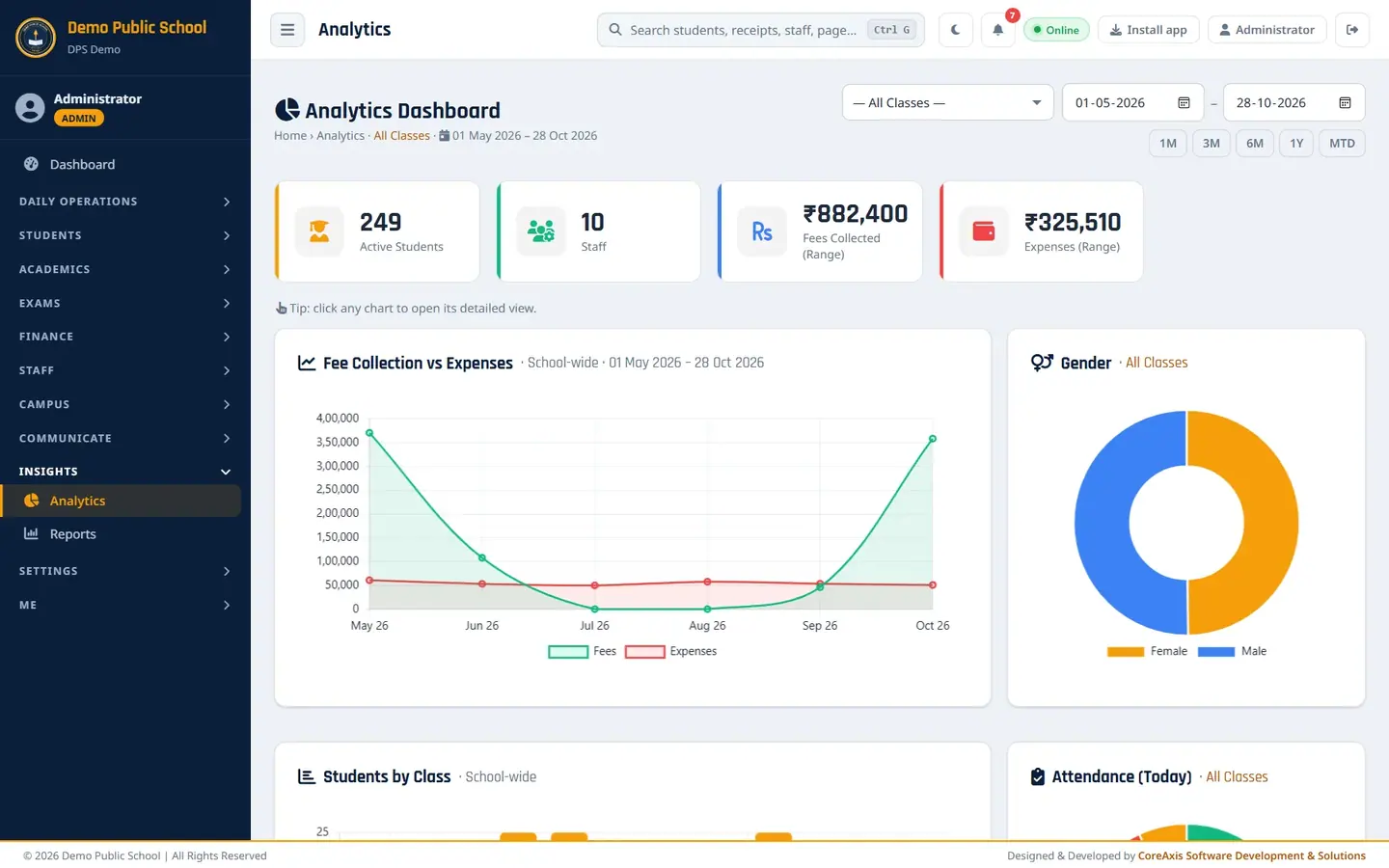
Task: Click the Attendance clipboard icon
Action: 1038,776
